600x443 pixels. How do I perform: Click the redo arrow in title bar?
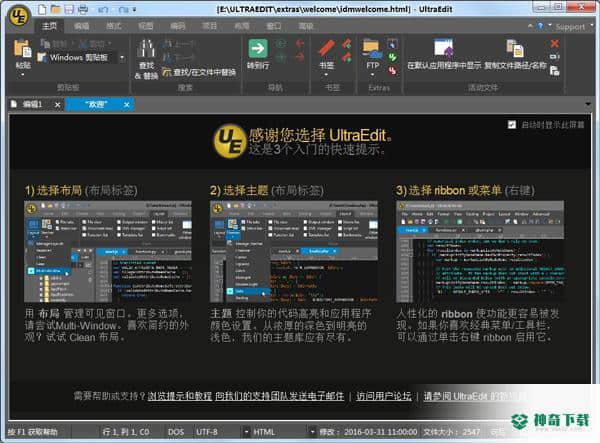(x=123, y=9)
